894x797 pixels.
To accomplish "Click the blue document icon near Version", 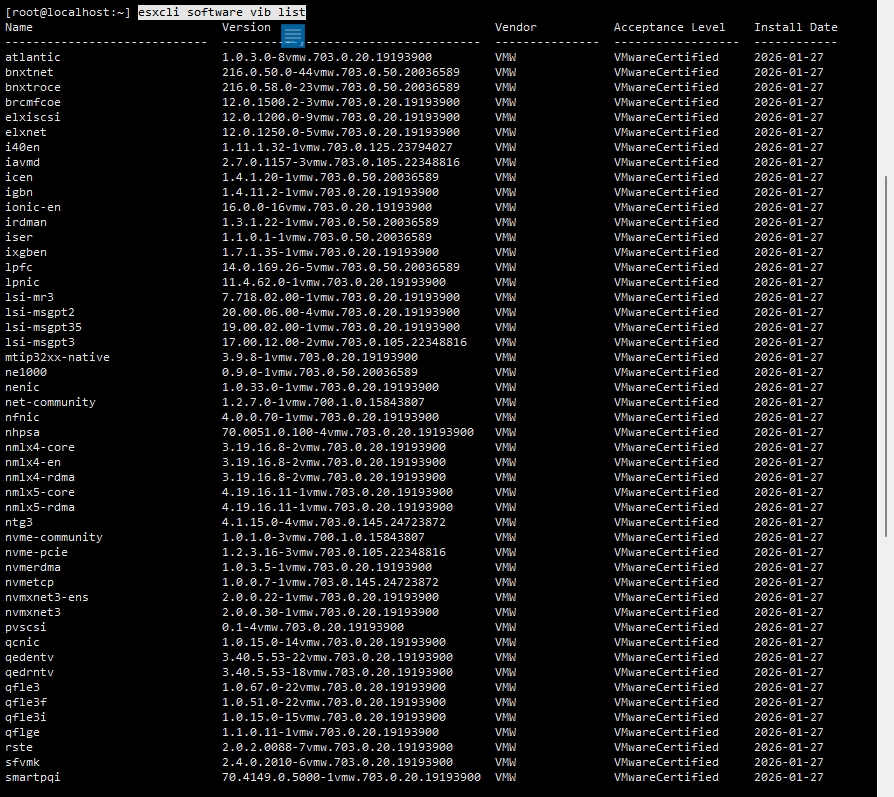I will (292, 36).
